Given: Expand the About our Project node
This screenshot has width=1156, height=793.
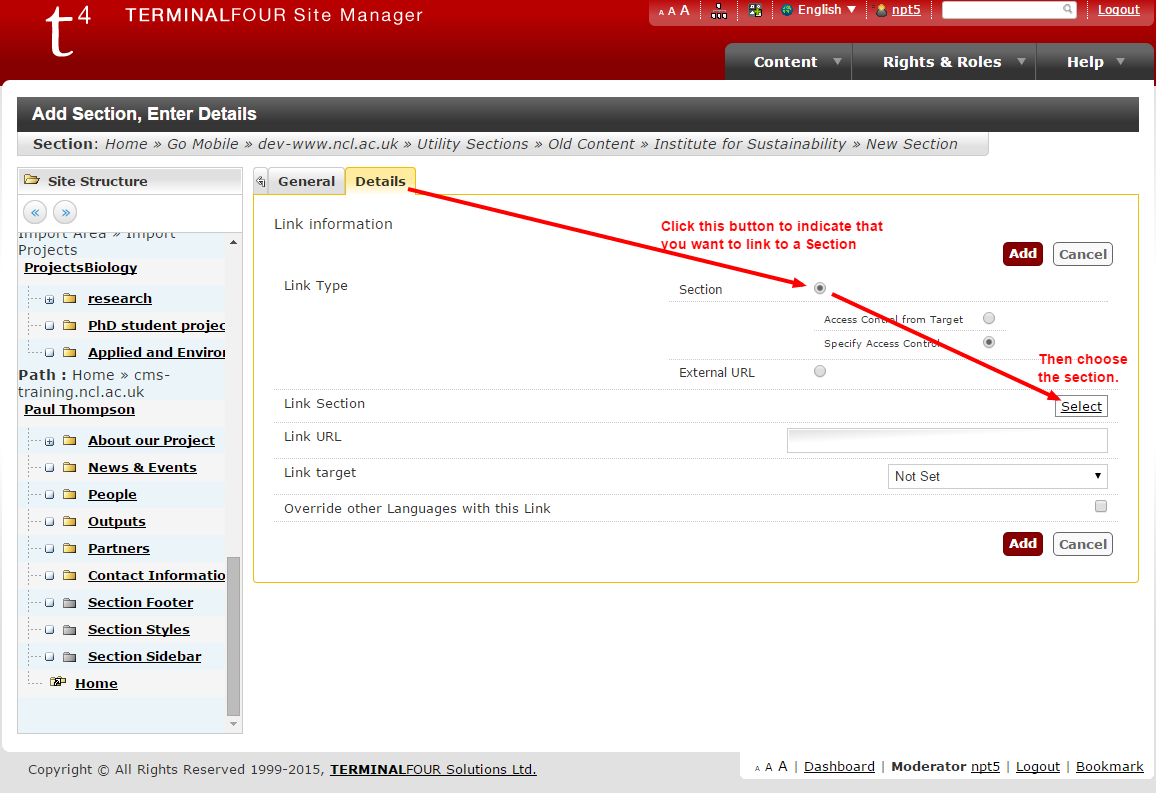Looking at the screenshot, I should point(49,441).
